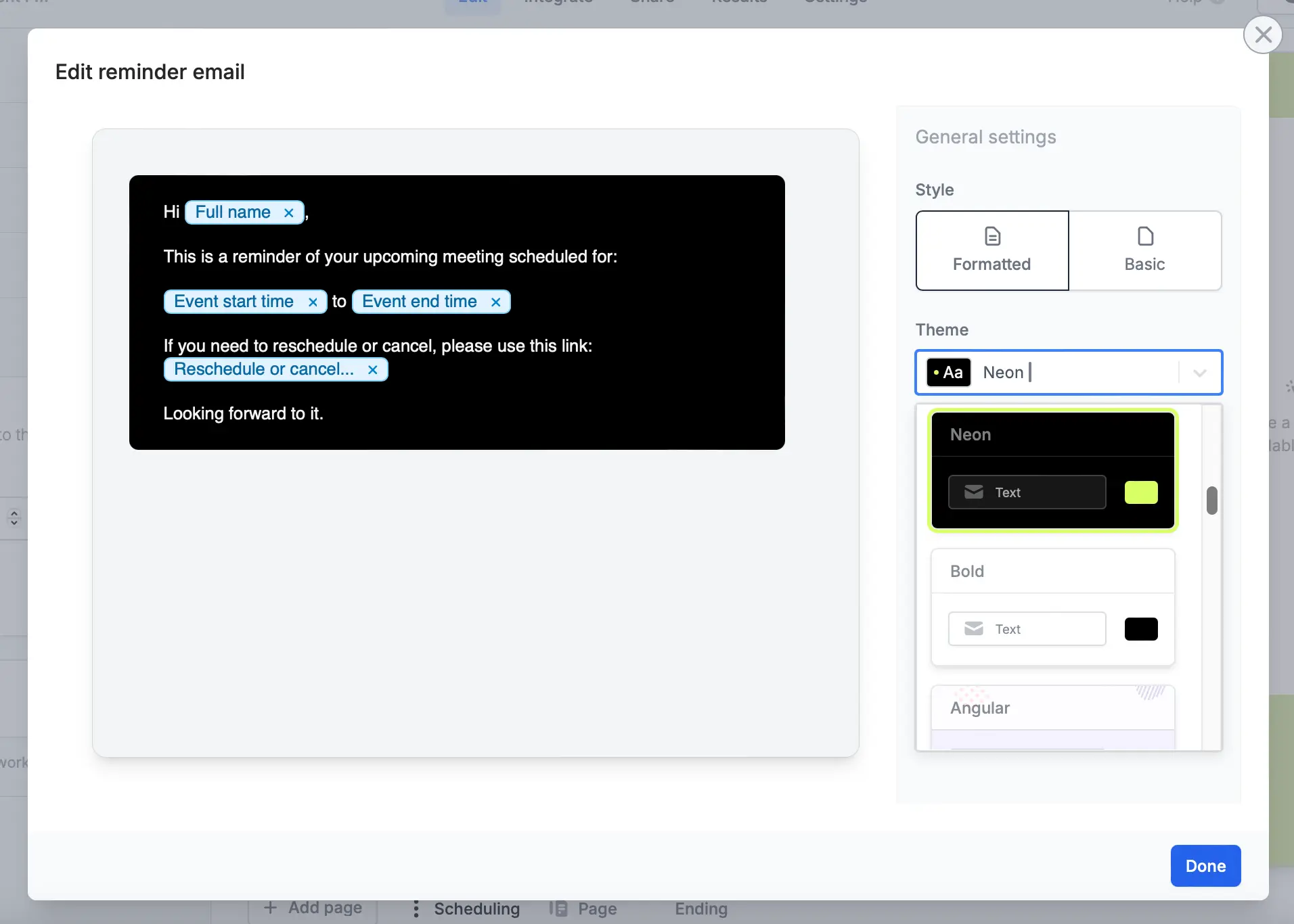This screenshot has height=924, width=1294.
Task: Click the Aa theme preview icon
Action: coord(948,372)
